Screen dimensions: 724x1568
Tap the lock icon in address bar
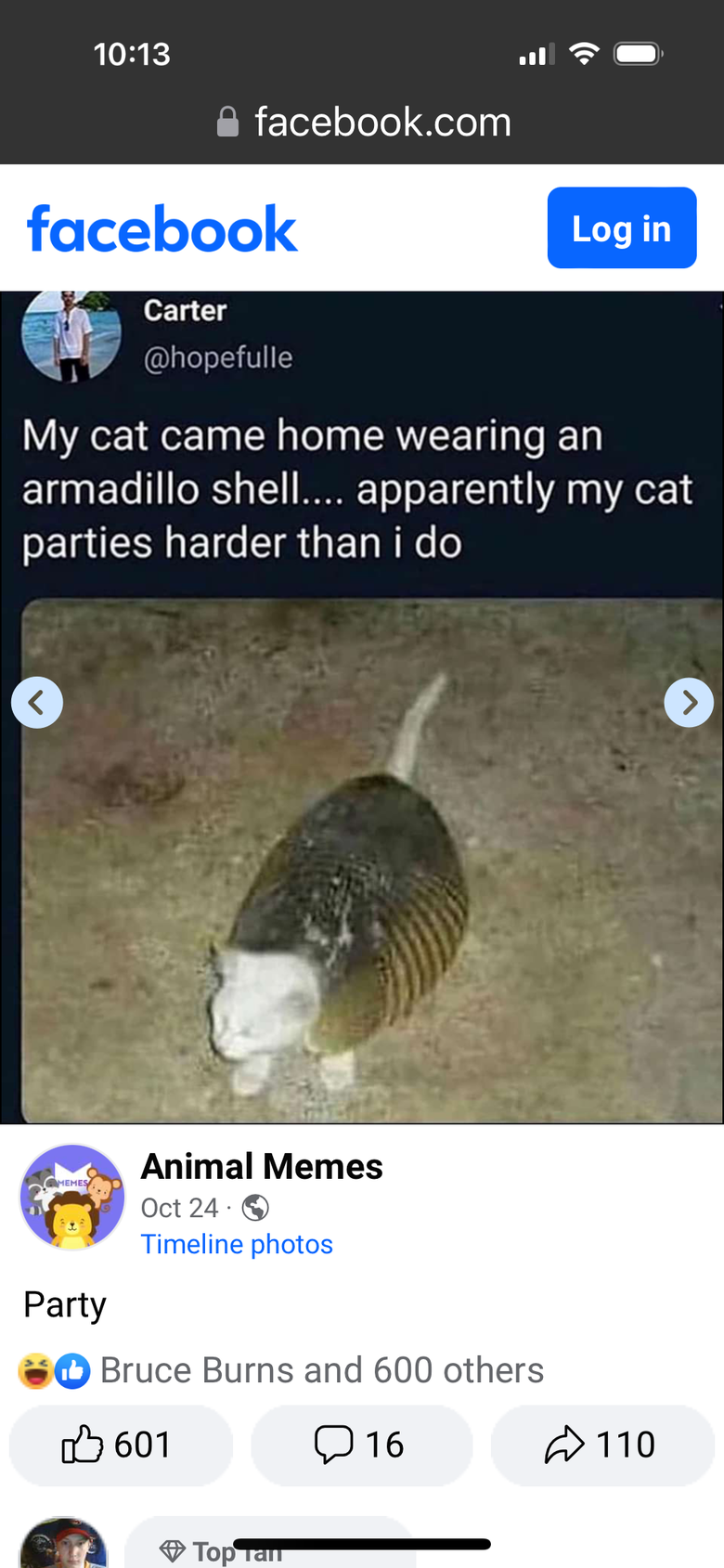(x=227, y=122)
